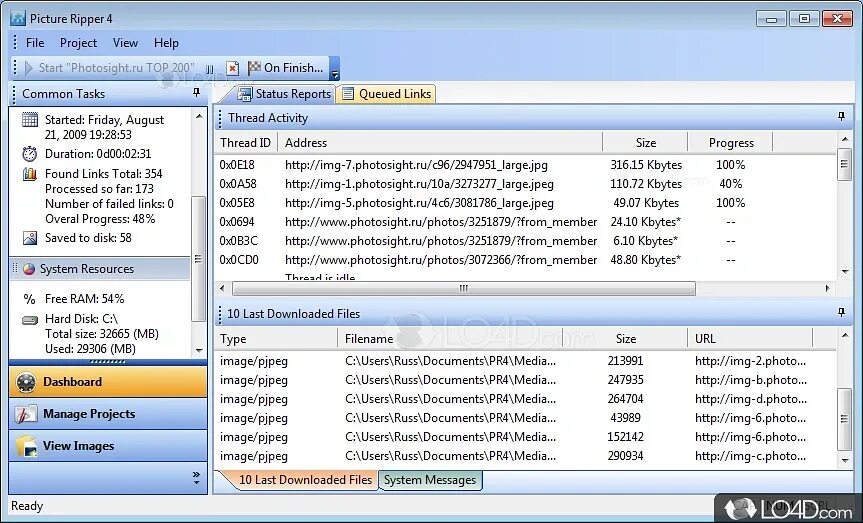Click the chart icon beside Found Links Total
The height and width of the screenshot is (523, 863).
[30, 174]
